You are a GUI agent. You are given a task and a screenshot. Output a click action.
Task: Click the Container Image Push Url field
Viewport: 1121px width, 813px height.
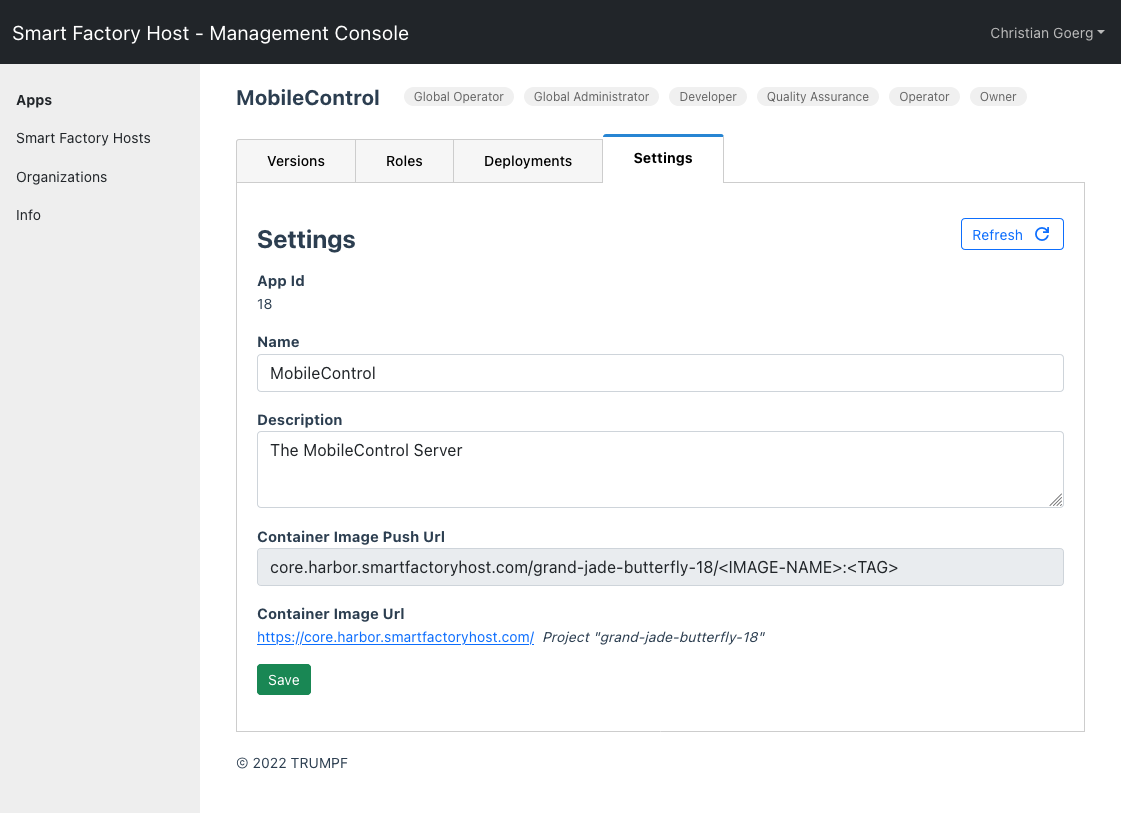(x=660, y=567)
